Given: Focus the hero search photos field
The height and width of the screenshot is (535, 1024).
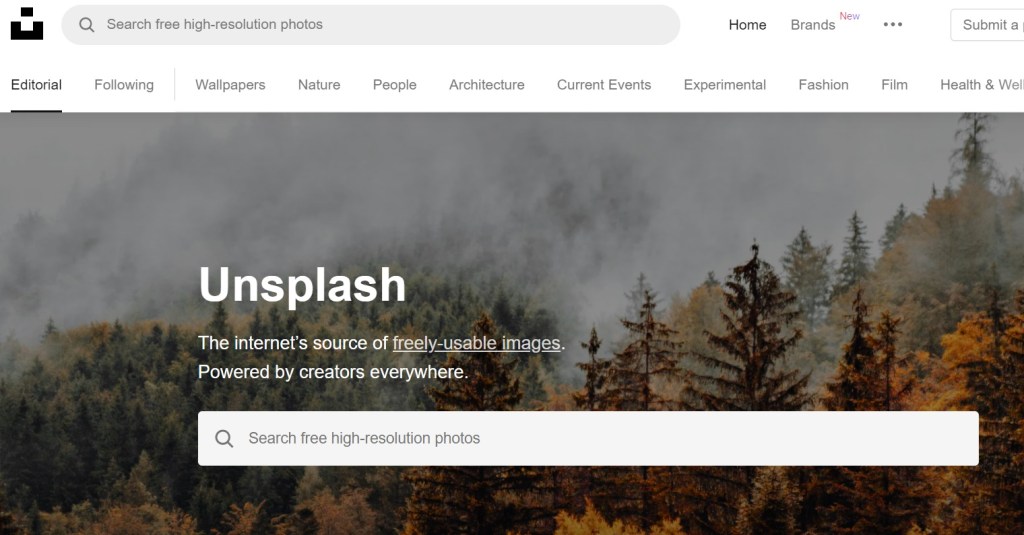Looking at the screenshot, I should (588, 438).
